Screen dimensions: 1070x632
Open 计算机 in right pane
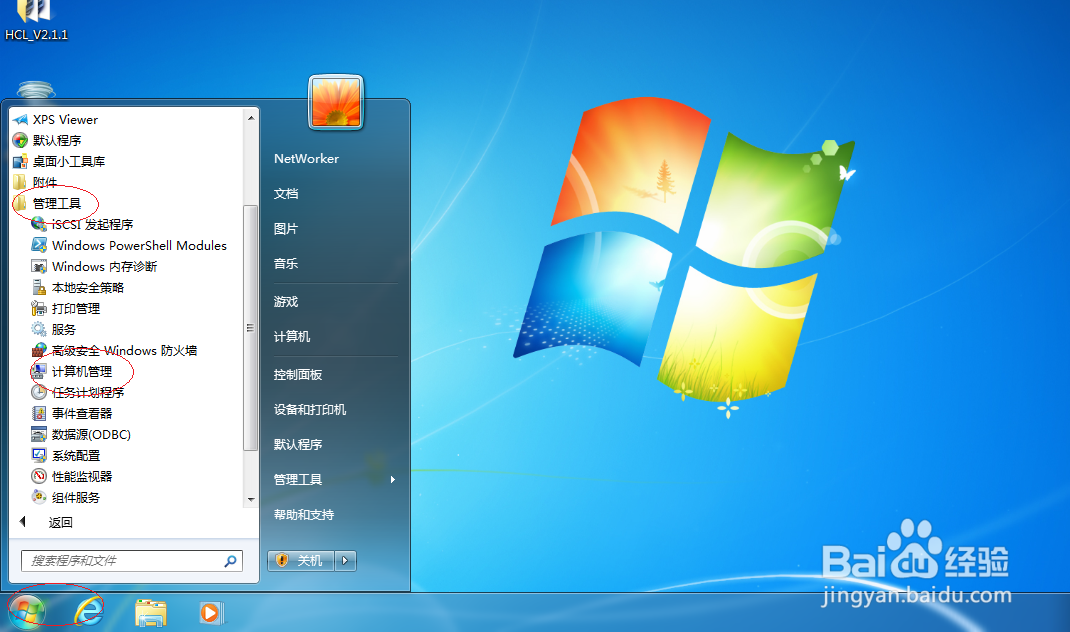point(292,336)
